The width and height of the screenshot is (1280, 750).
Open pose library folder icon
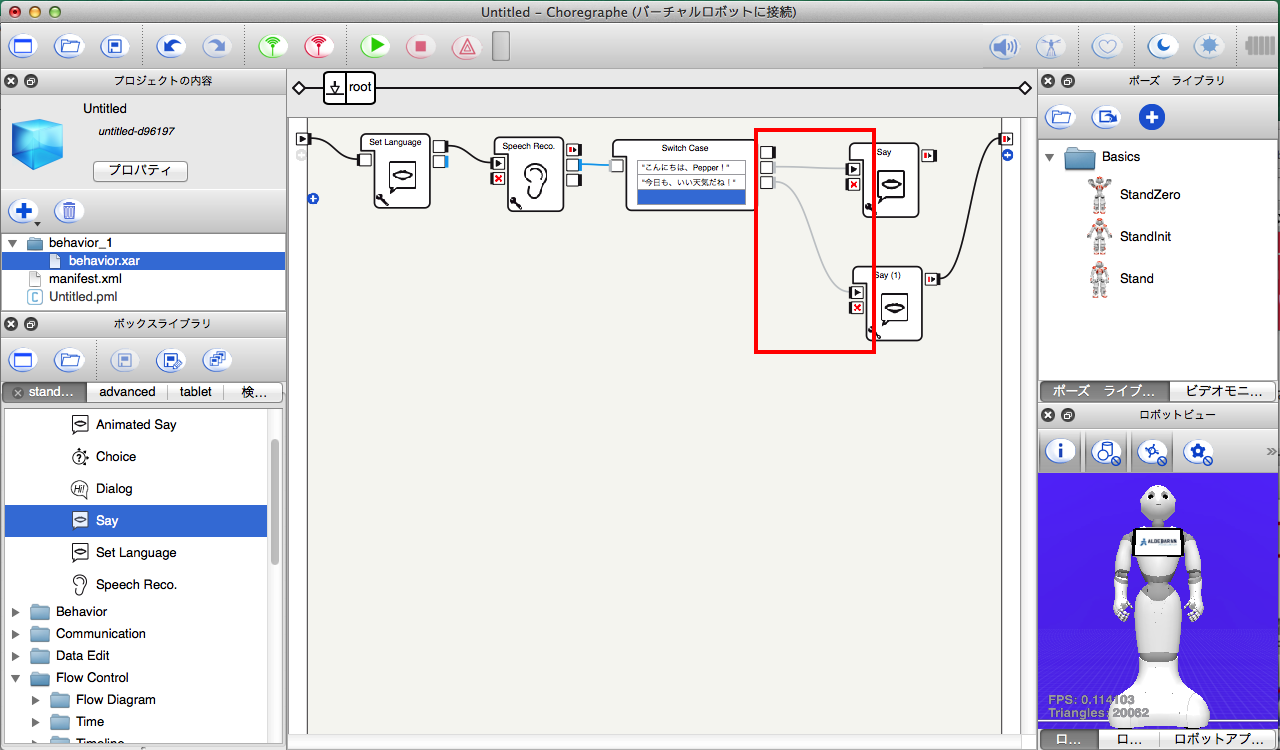tap(1061, 118)
